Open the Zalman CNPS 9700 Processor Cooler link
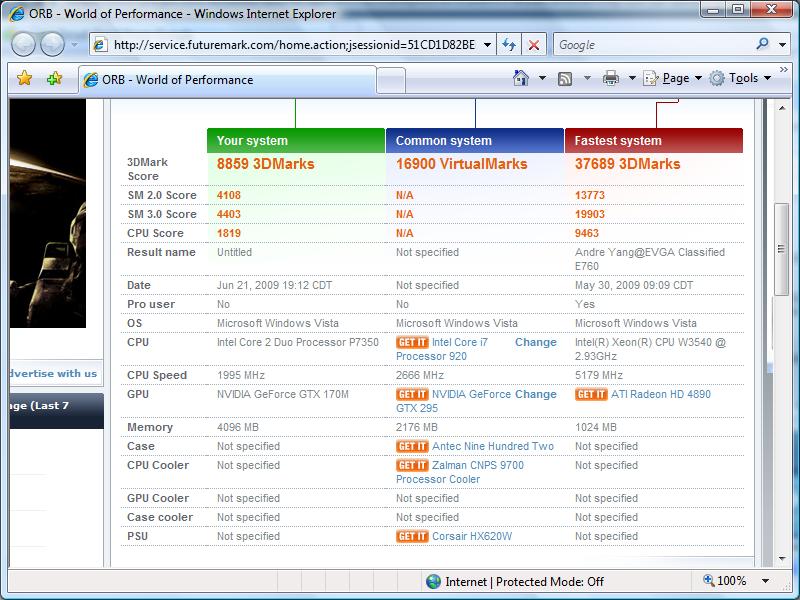 click(x=460, y=472)
